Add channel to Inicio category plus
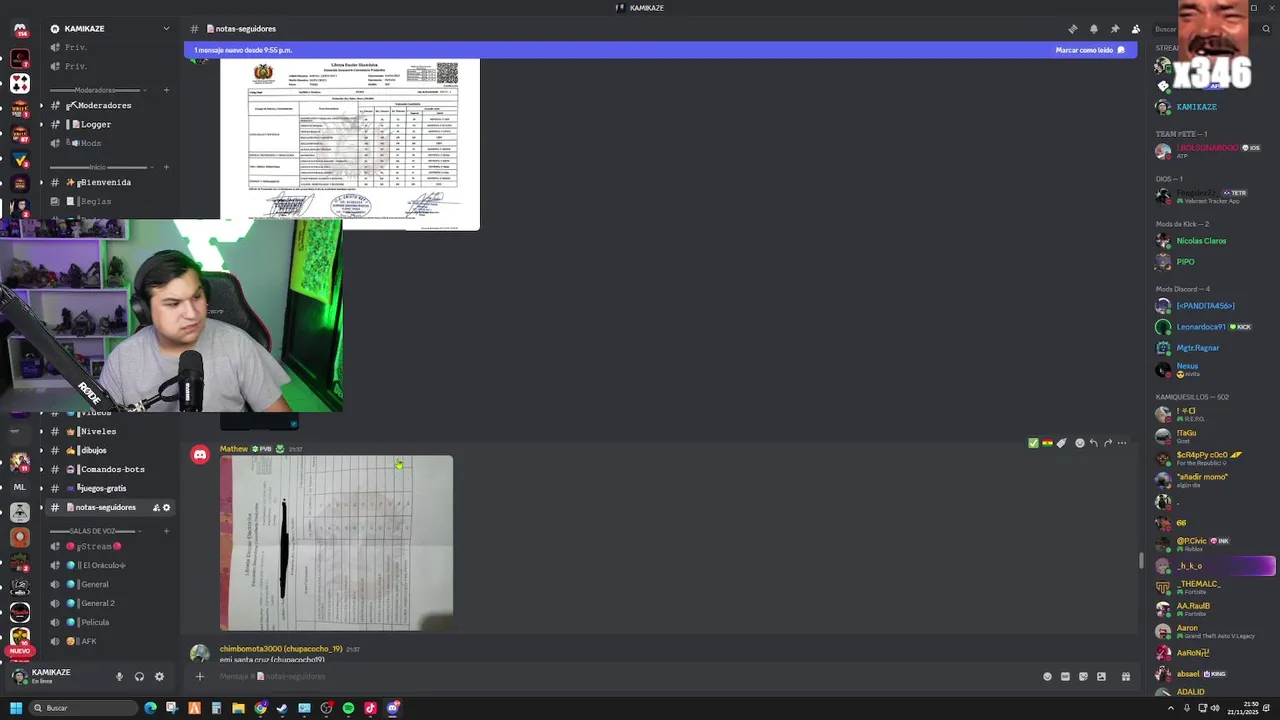This screenshot has height=720, width=1280. point(166,167)
